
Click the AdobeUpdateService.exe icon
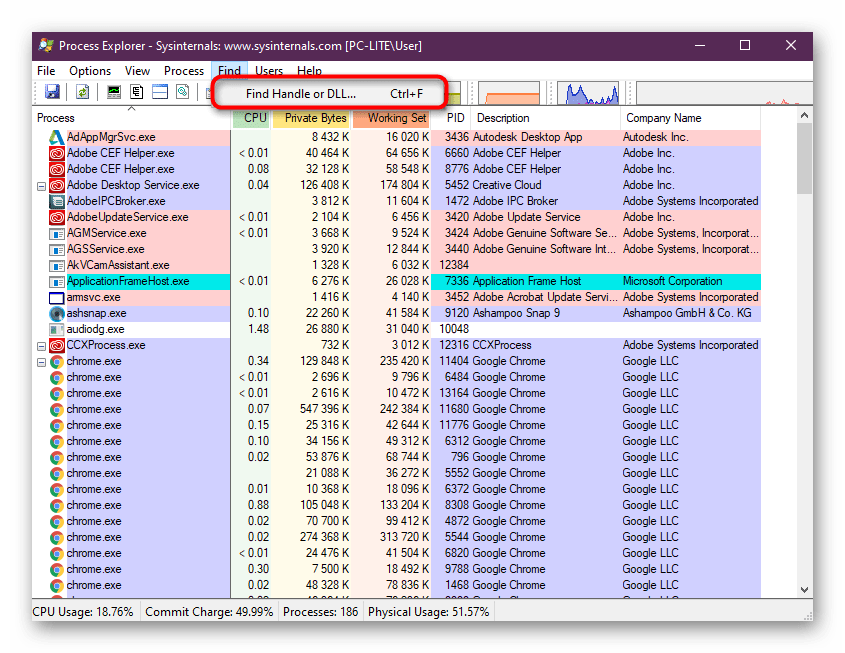point(57,217)
